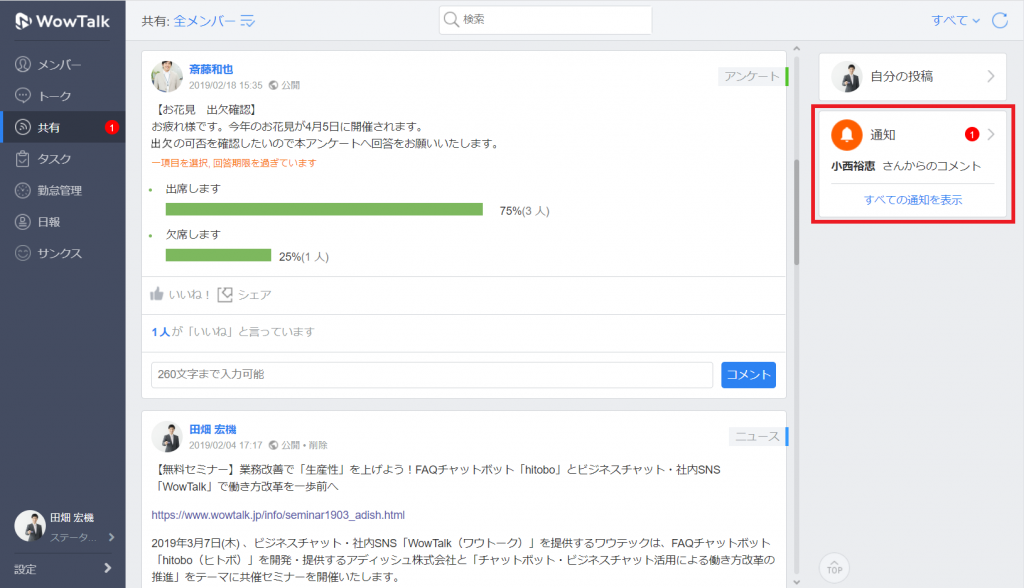Select the 欠席します option

(x=193, y=235)
